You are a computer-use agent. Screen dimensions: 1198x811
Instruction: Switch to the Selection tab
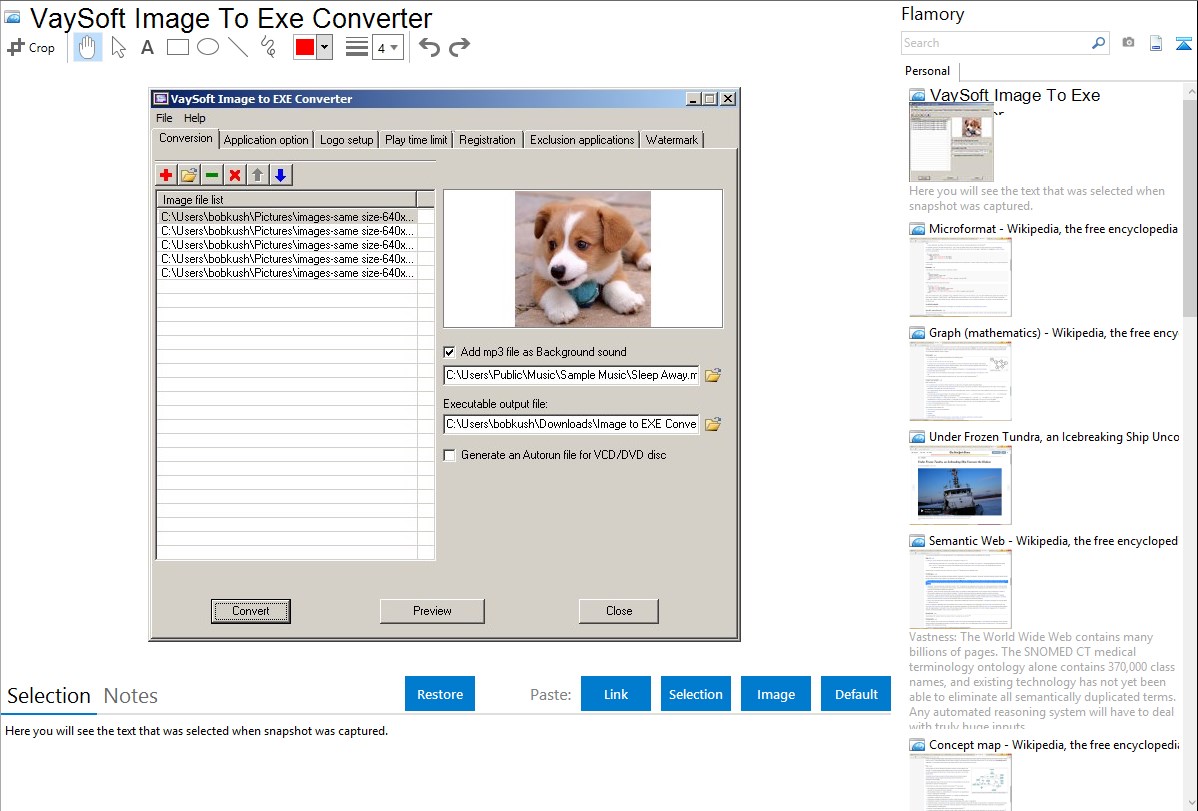pos(49,696)
